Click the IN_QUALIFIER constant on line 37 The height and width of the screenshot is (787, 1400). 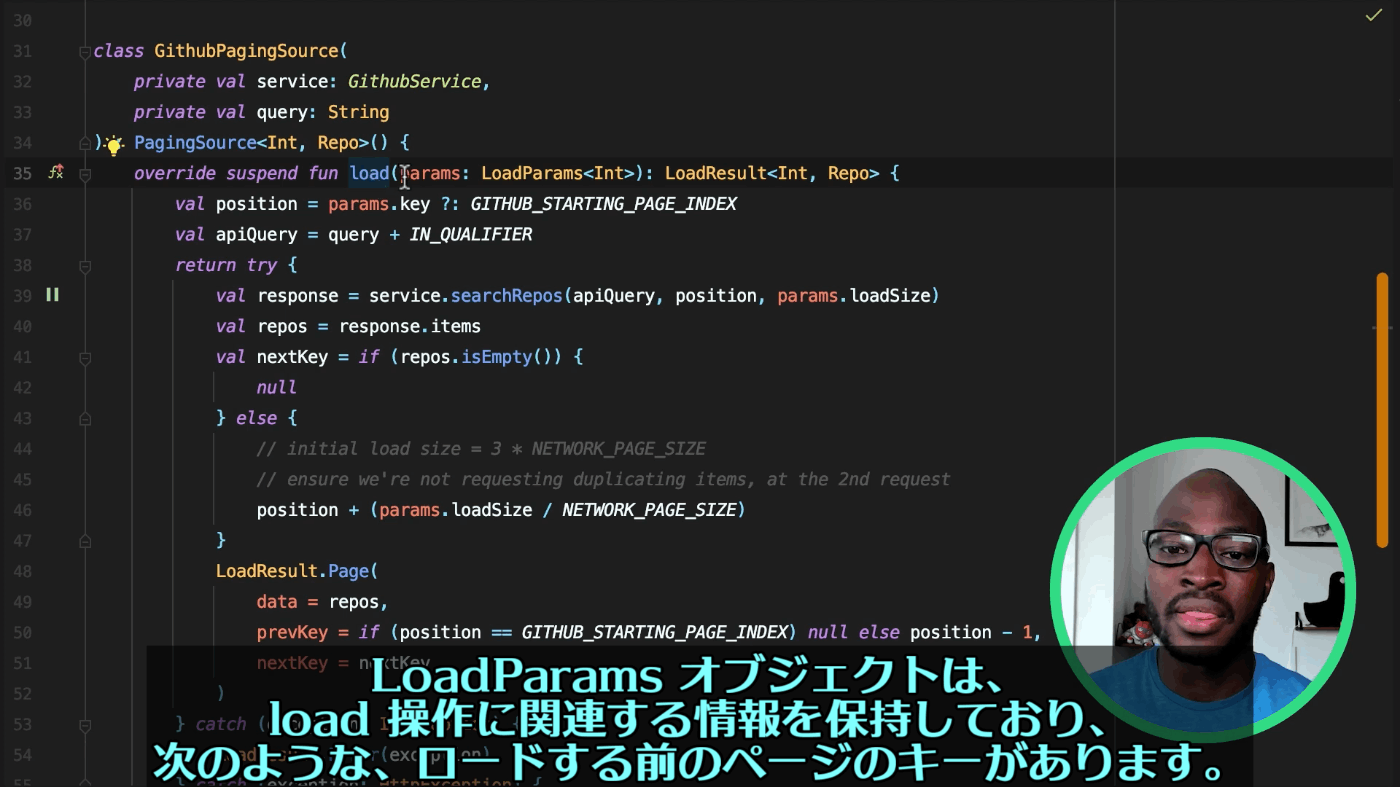(x=470, y=235)
